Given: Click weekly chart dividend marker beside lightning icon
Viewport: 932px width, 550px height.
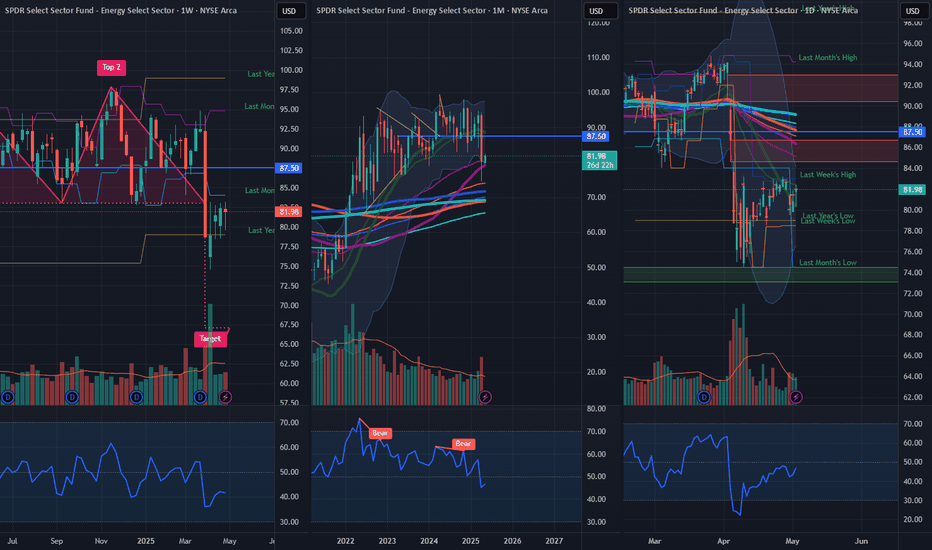Looking at the screenshot, I should [200, 397].
